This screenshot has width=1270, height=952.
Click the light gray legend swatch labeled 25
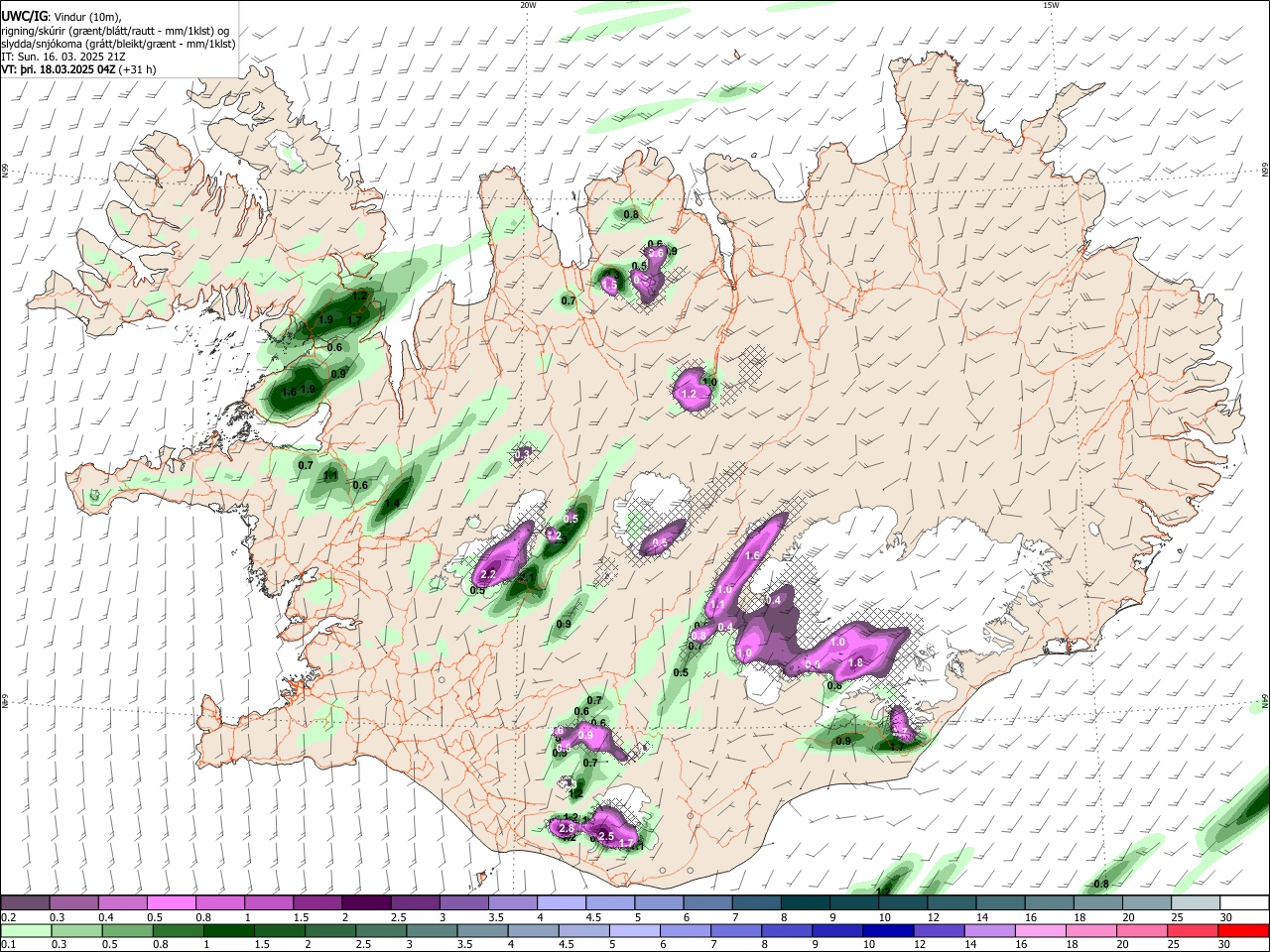(1196, 903)
